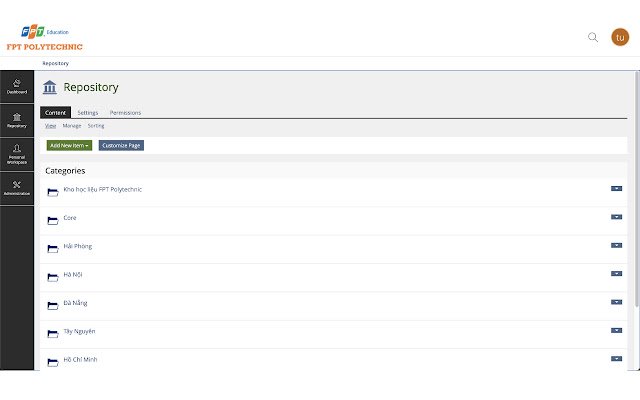Click the Customize Page button
The width and height of the screenshot is (640, 400).
(x=121, y=145)
